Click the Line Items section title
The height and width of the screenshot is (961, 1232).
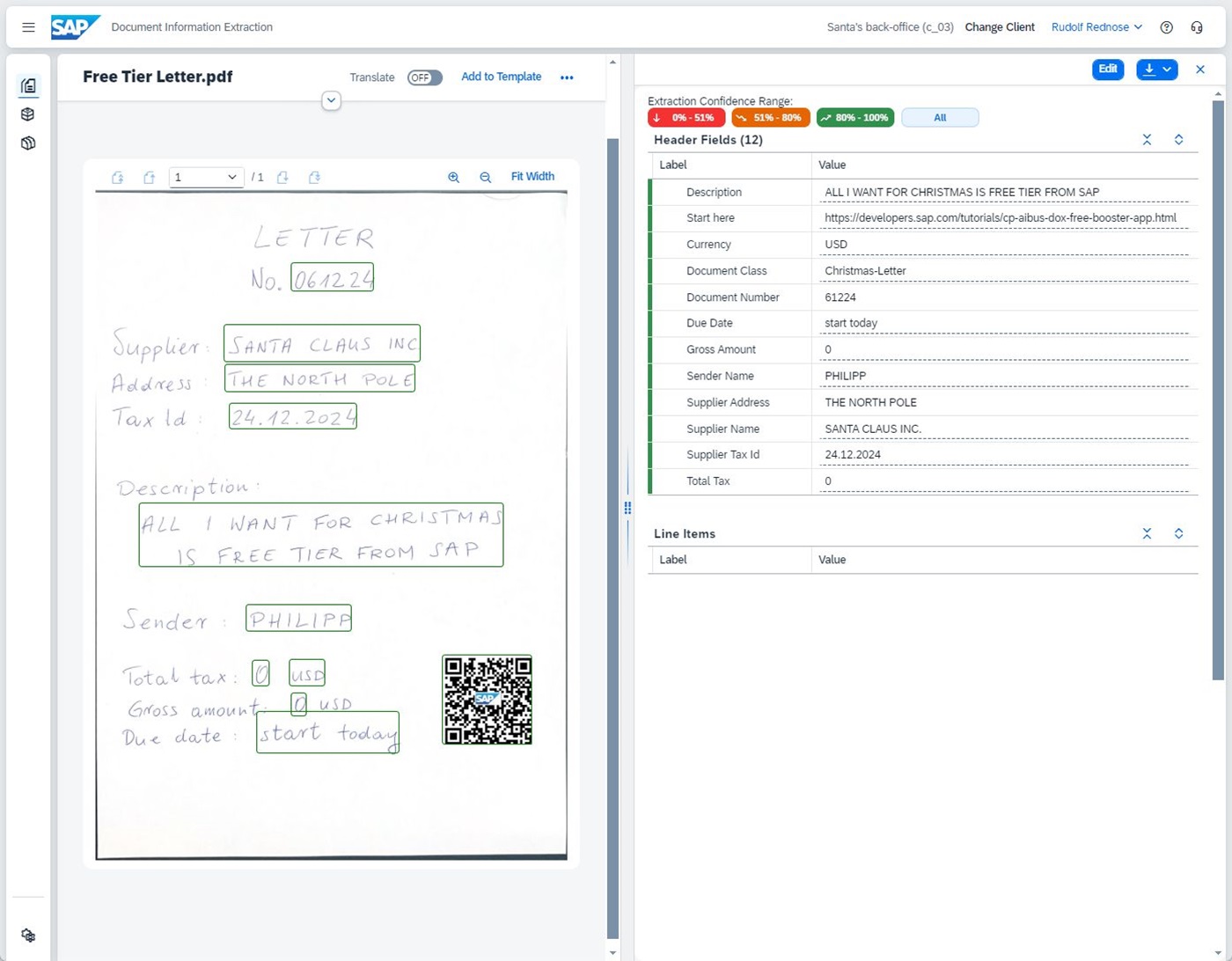pos(685,533)
